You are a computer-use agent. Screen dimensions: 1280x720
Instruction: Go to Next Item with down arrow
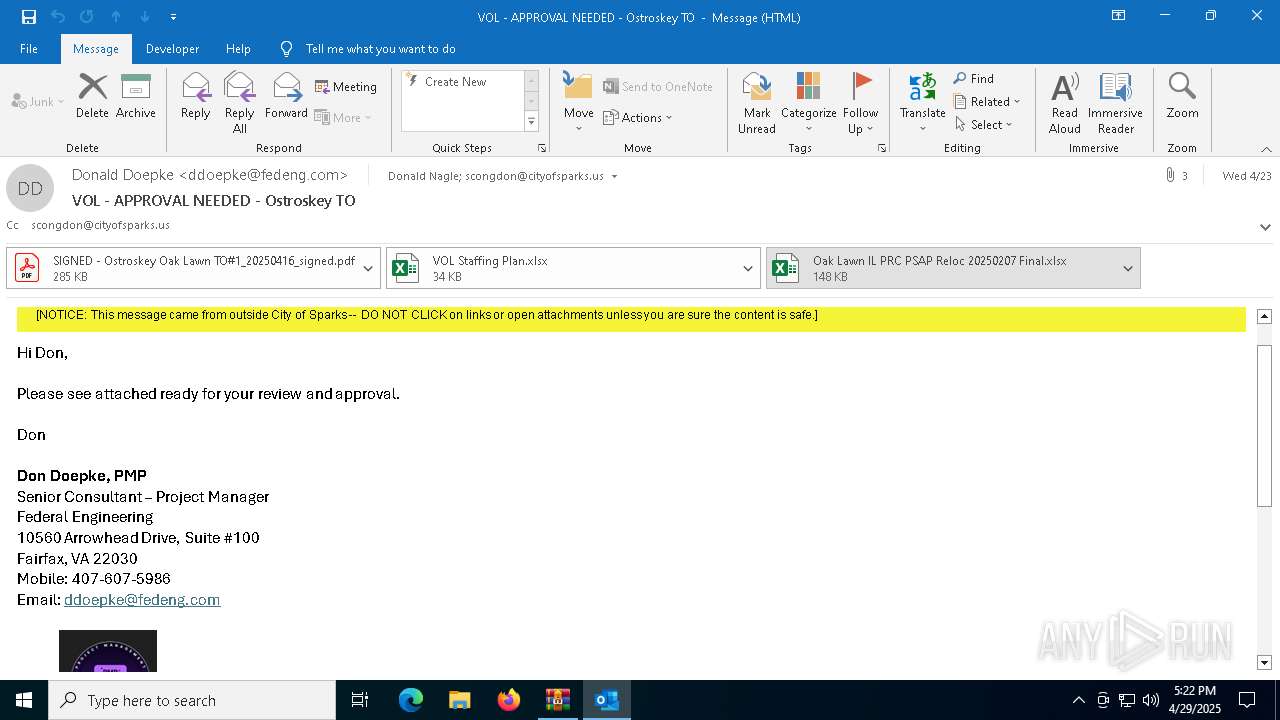(x=145, y=17)
